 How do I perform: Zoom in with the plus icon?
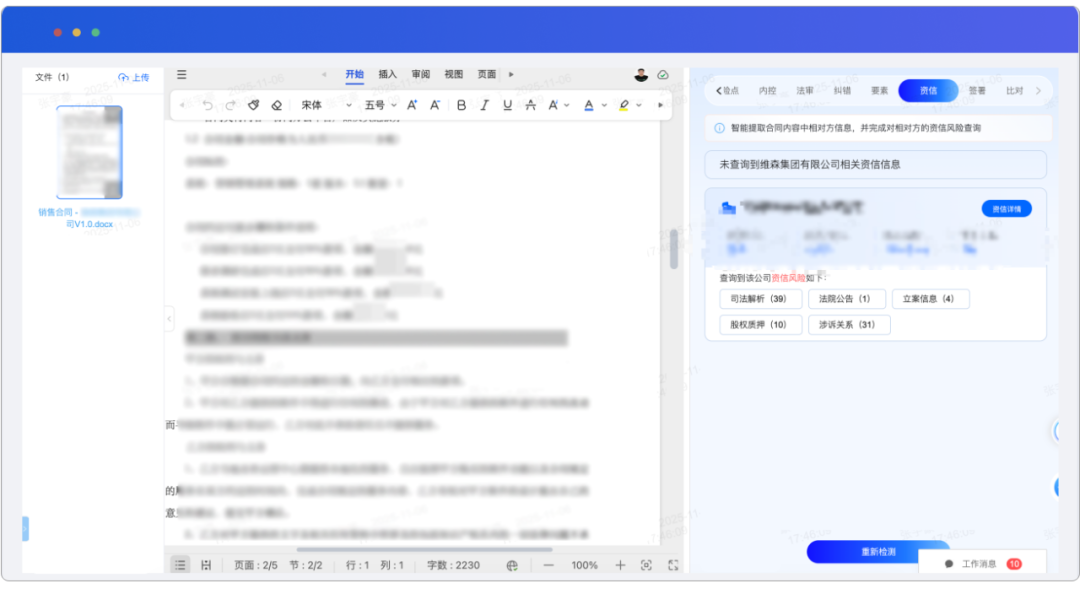(x=620, y=565)
